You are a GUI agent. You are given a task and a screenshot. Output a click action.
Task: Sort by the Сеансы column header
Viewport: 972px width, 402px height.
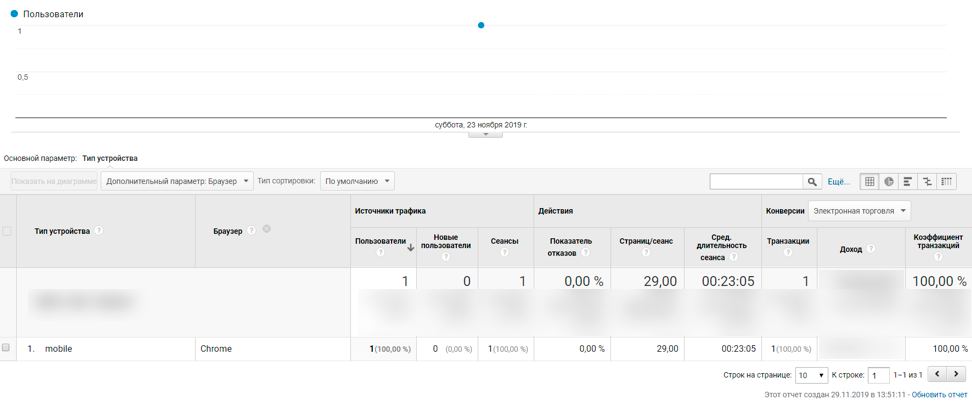pyautogui.click(x=506, y=241)
